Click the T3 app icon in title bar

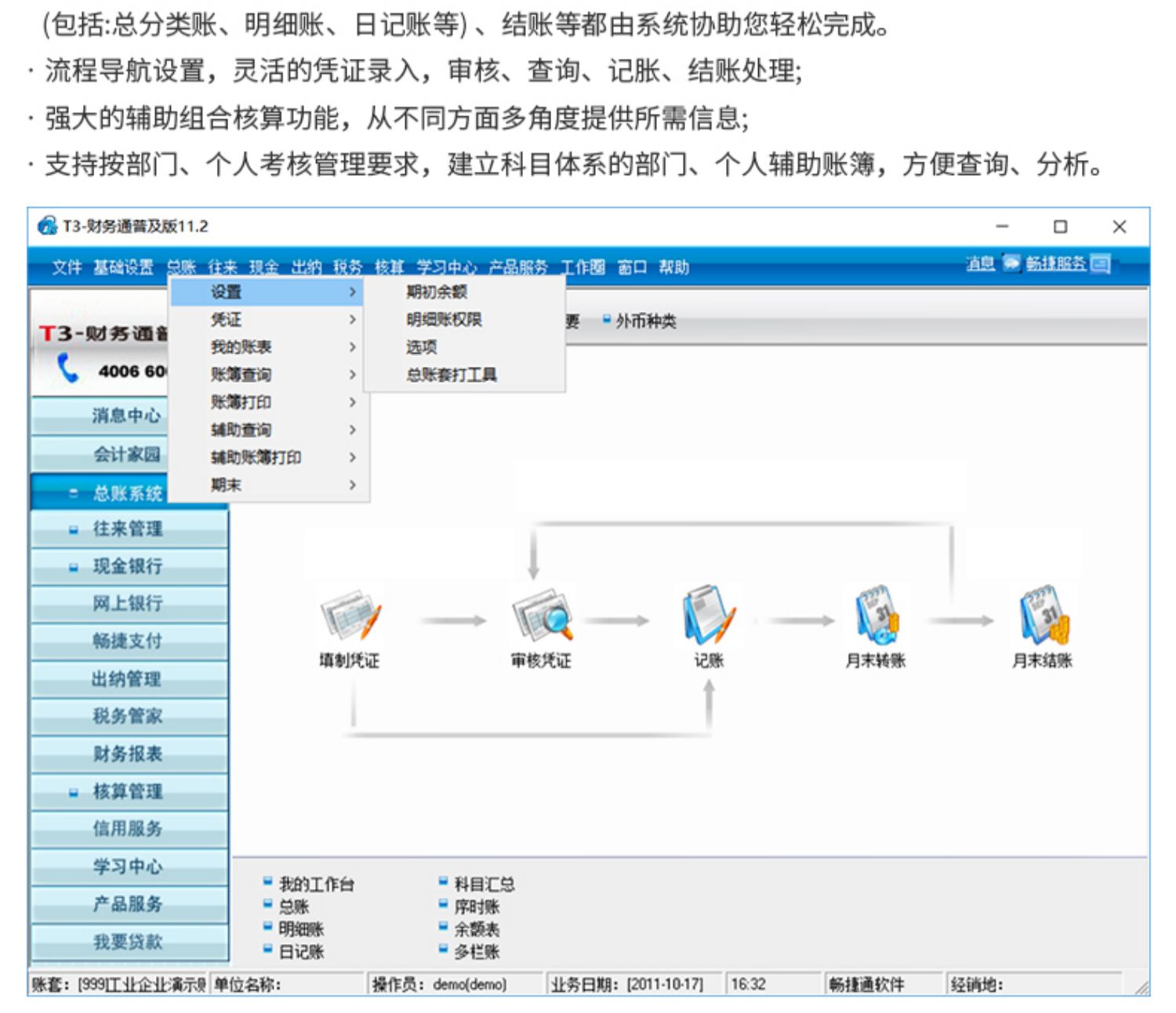48,226
